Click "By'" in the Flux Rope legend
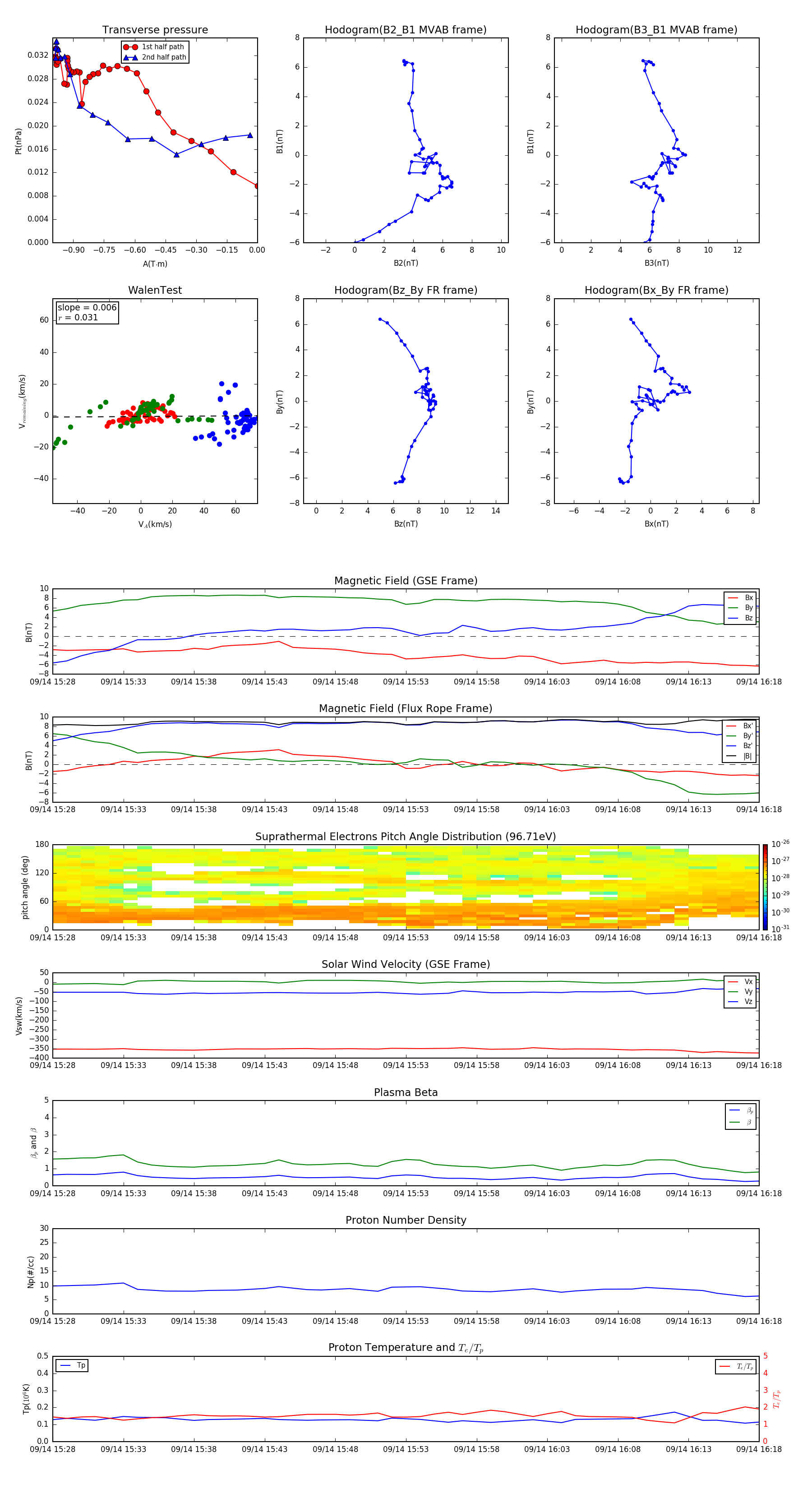 (x=740, y=736)
